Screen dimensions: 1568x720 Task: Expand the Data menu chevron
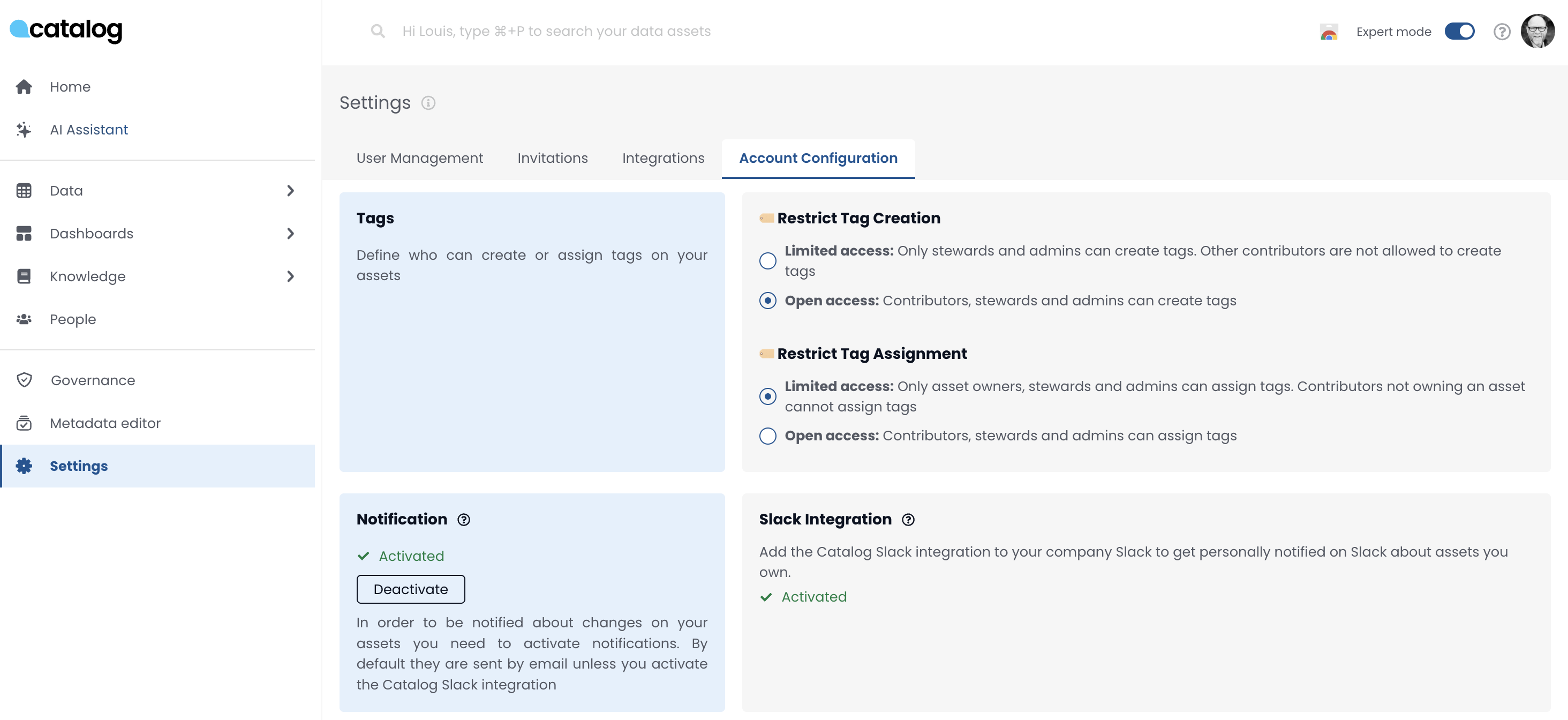coord(290,191)
